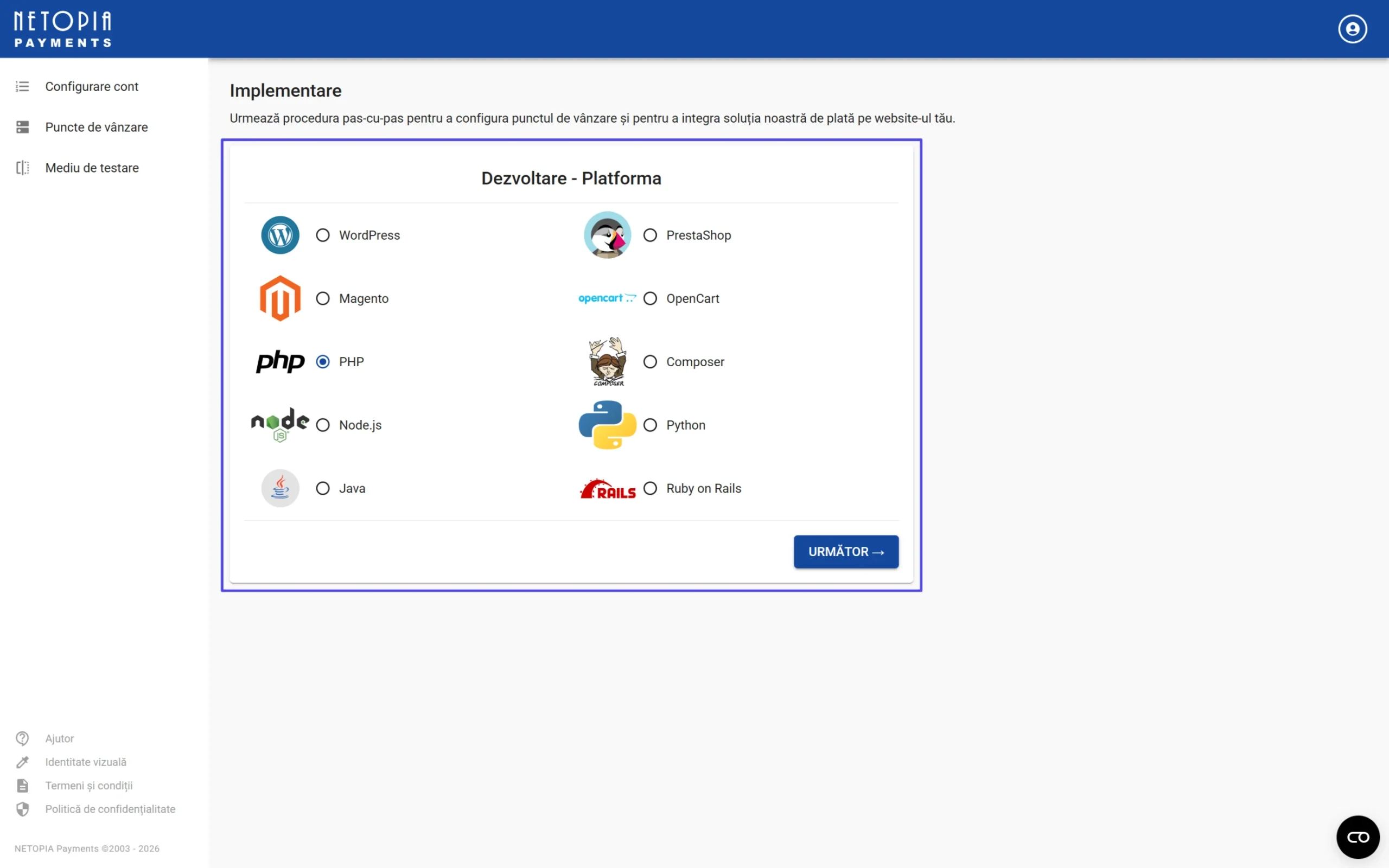Open the Termeni și condiții page
Screen dimensions: 1389x868
click(88, 786)
